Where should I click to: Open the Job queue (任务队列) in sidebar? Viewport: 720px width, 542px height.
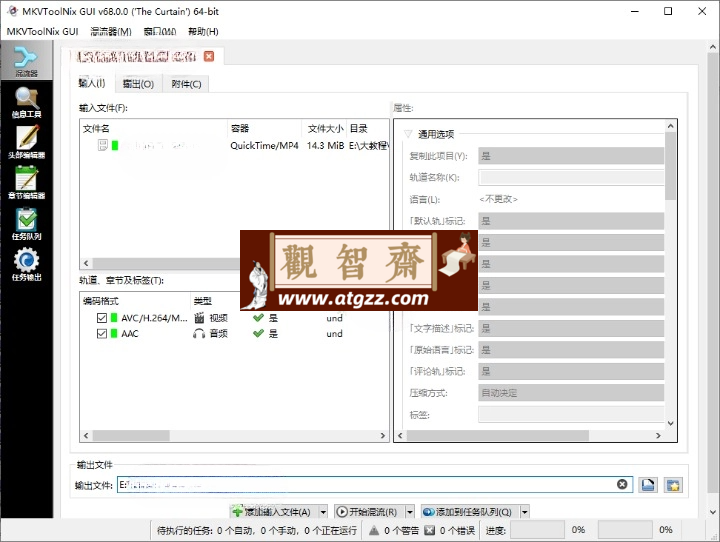pyautogui.click(x=26, y=224)
